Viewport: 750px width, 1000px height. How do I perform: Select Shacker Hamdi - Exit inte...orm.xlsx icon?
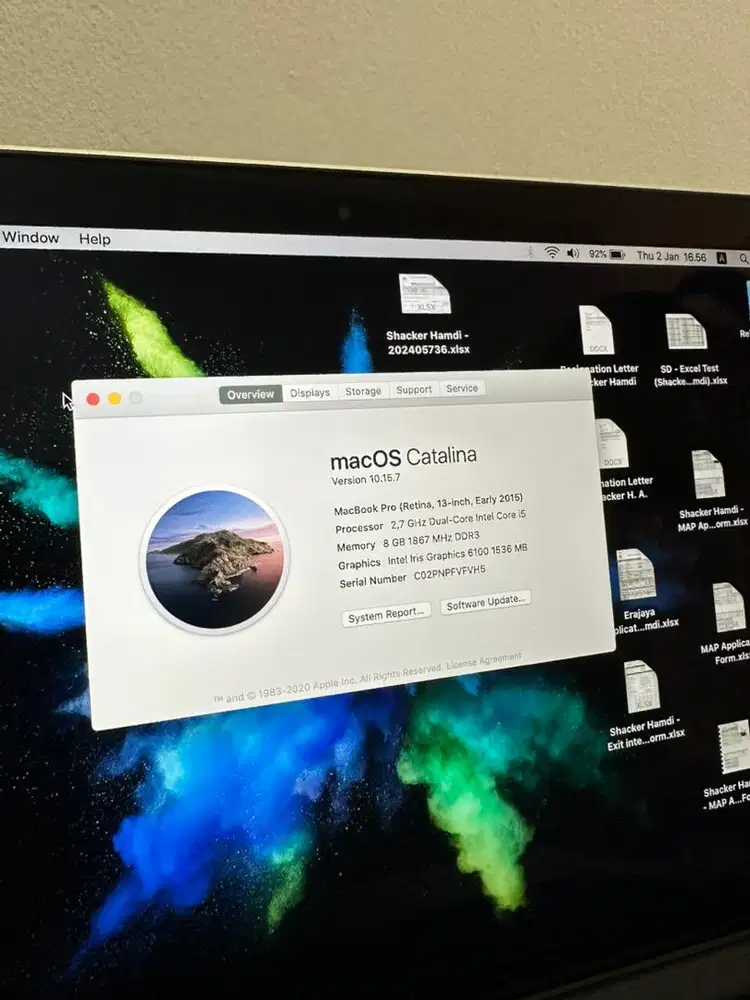pyautogui.click(x=642, y=687)
